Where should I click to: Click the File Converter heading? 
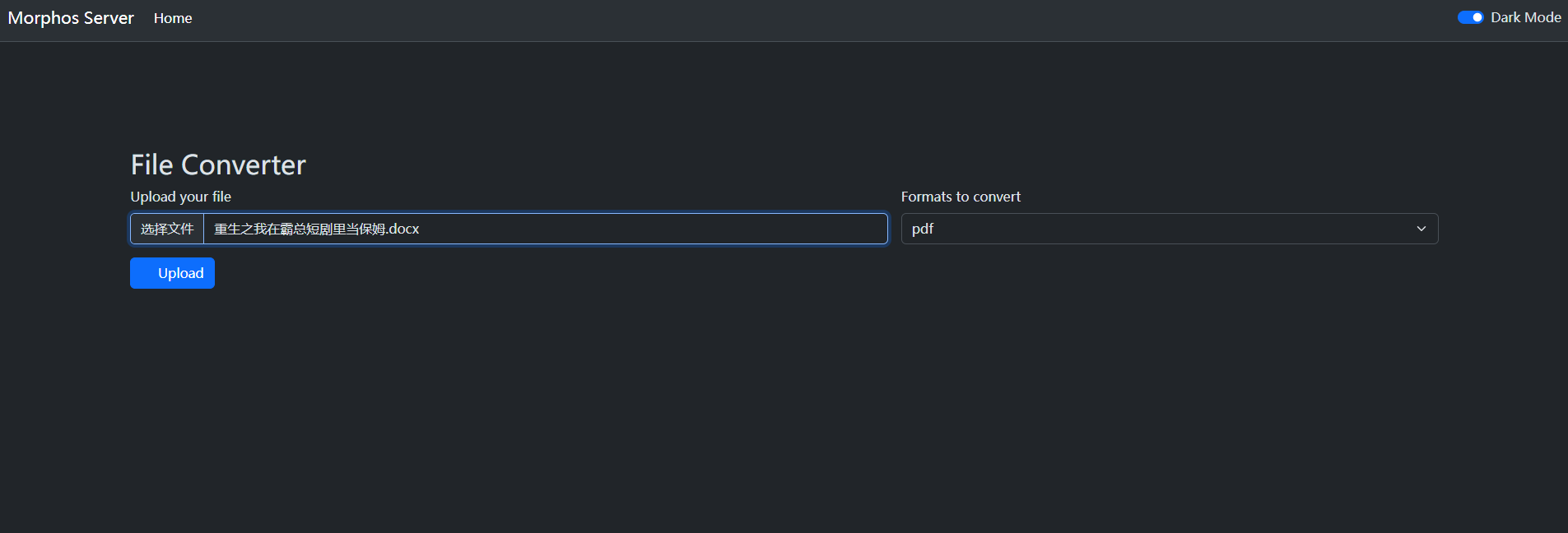(x=218, y=165)
